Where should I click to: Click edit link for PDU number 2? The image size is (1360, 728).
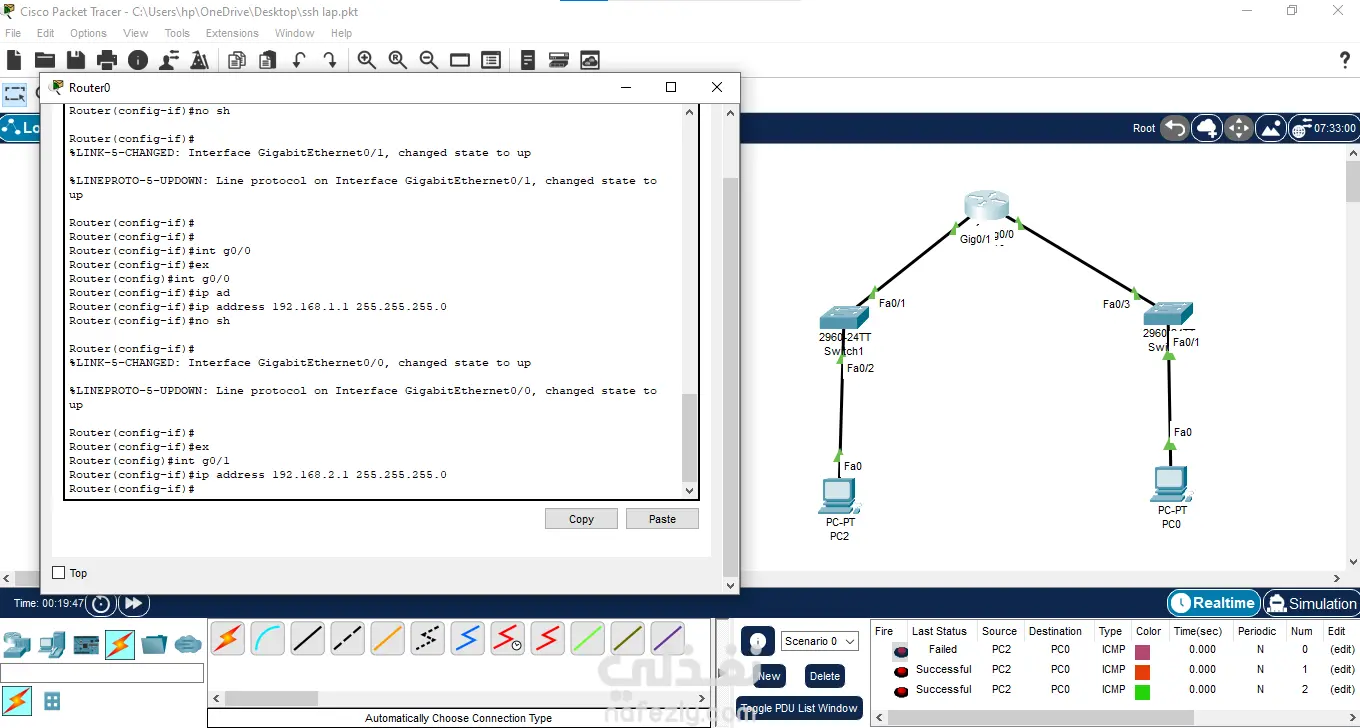pyautogui.click(x=1342, y=689)
